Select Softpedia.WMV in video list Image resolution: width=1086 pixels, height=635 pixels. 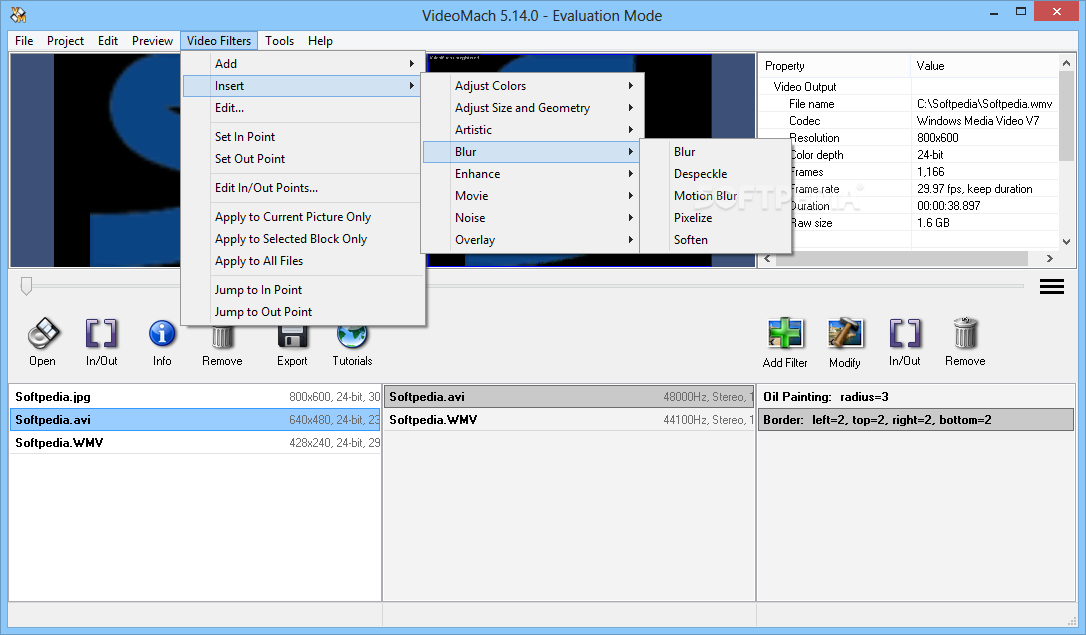195,442
